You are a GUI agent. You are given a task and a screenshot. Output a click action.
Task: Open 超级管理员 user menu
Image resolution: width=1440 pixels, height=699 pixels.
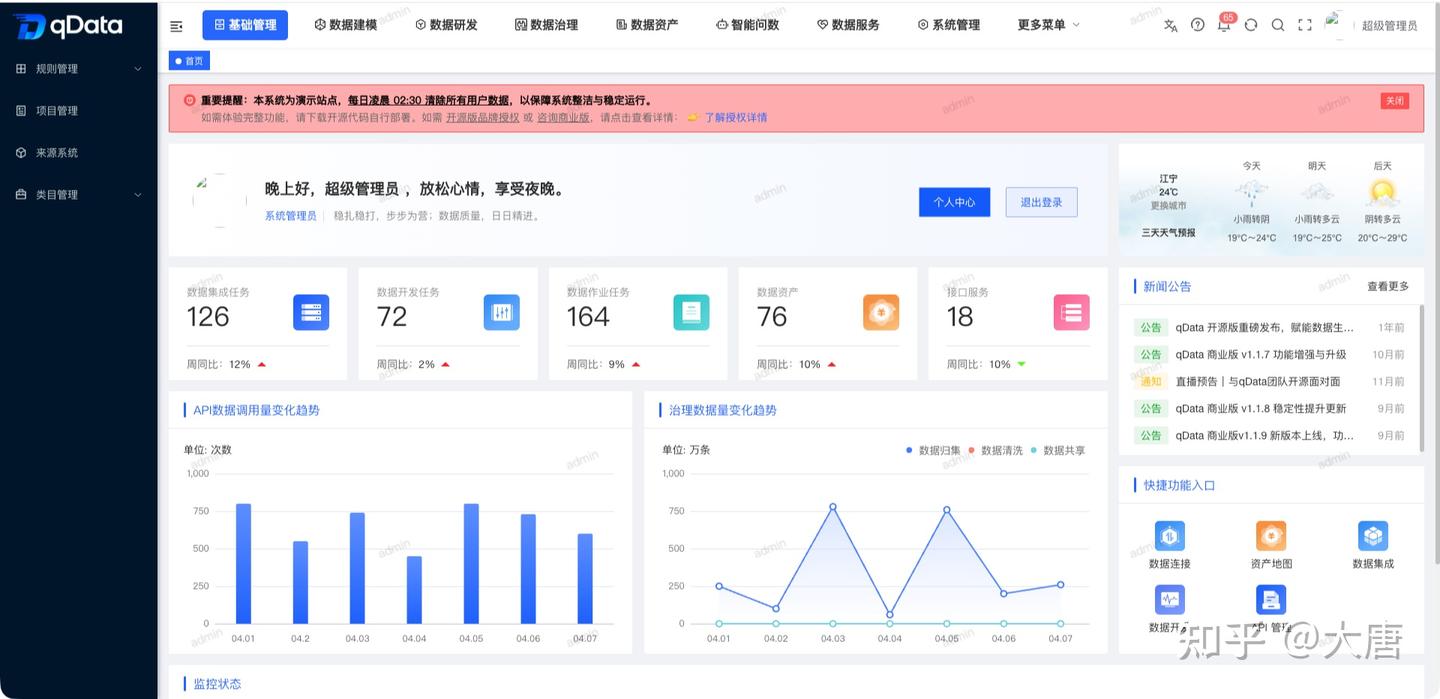(x=1389, y=26)
